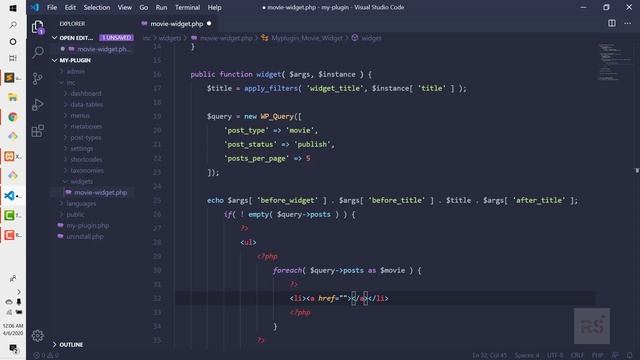Open the Terminal menu
The height and width of the screenshot is (360, 640).
(x=187, y=7)
